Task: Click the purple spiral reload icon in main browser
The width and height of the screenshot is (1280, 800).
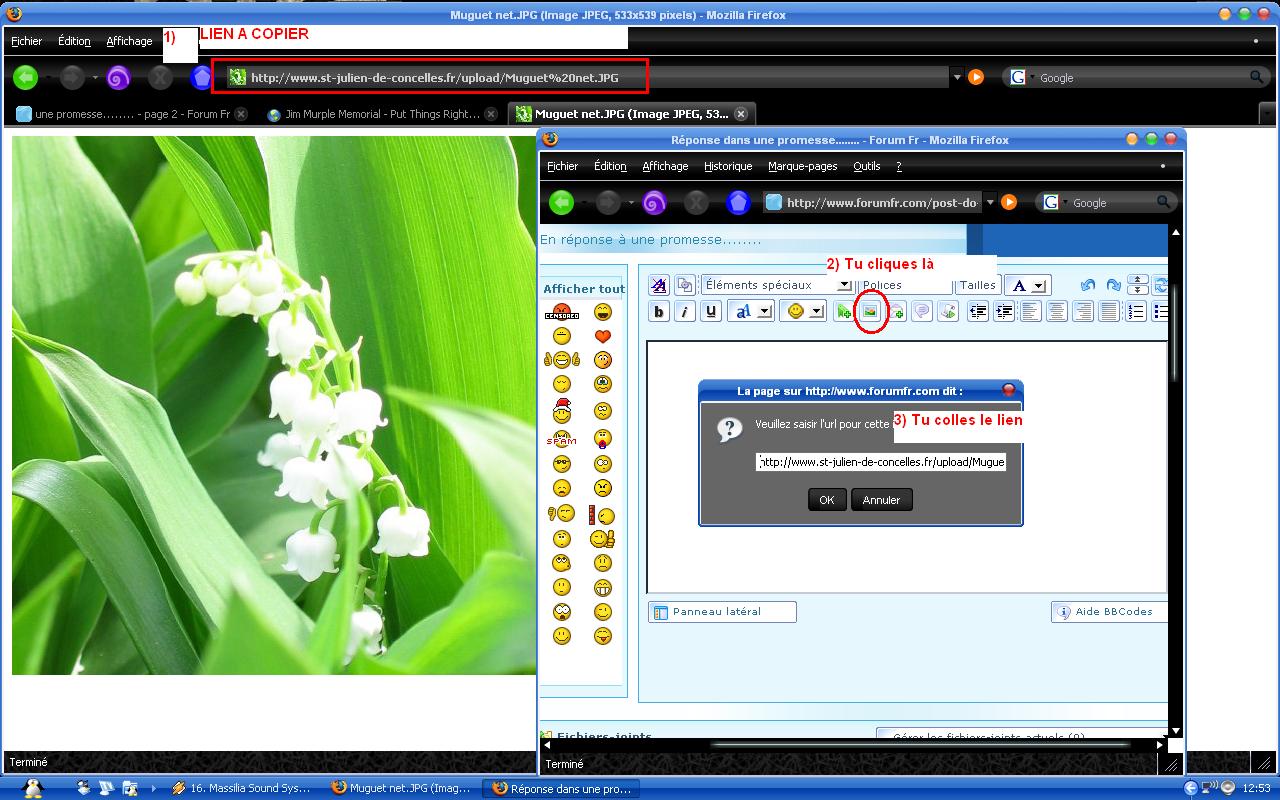Action: pyautogui.click(x=117, y=77)
